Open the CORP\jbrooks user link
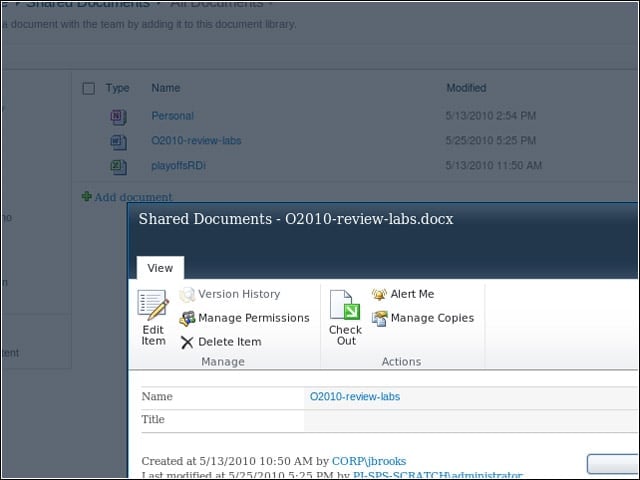Screen dimensions: 640x480 pos(369,461)
